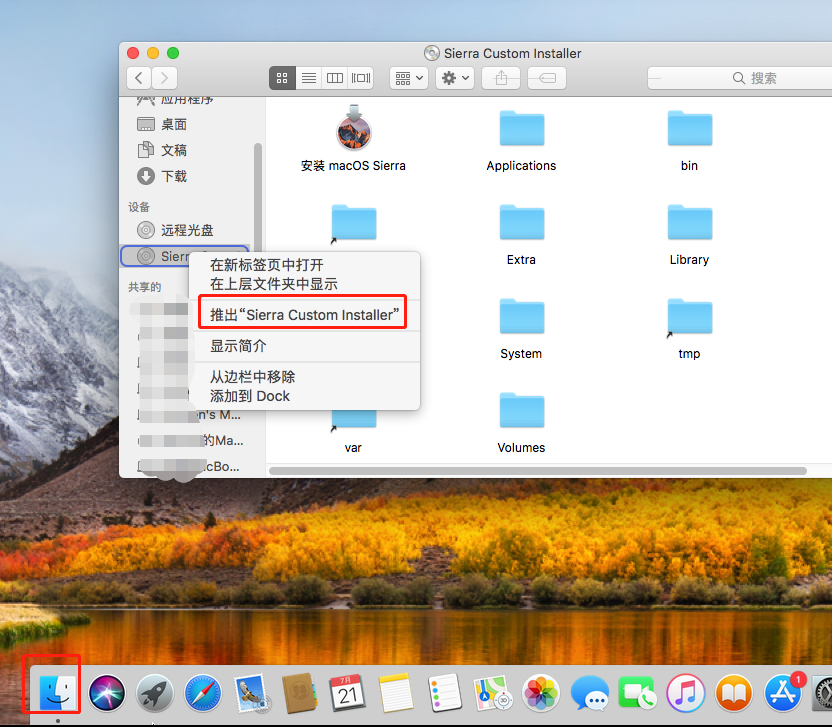Select the Extra folder
Screen dimensions: 832x727
(x=522, y=222)
